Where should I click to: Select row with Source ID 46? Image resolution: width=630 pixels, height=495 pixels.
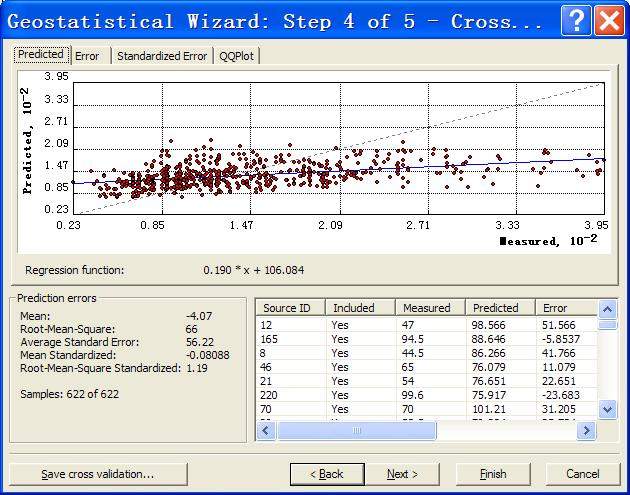click(427, 367)
